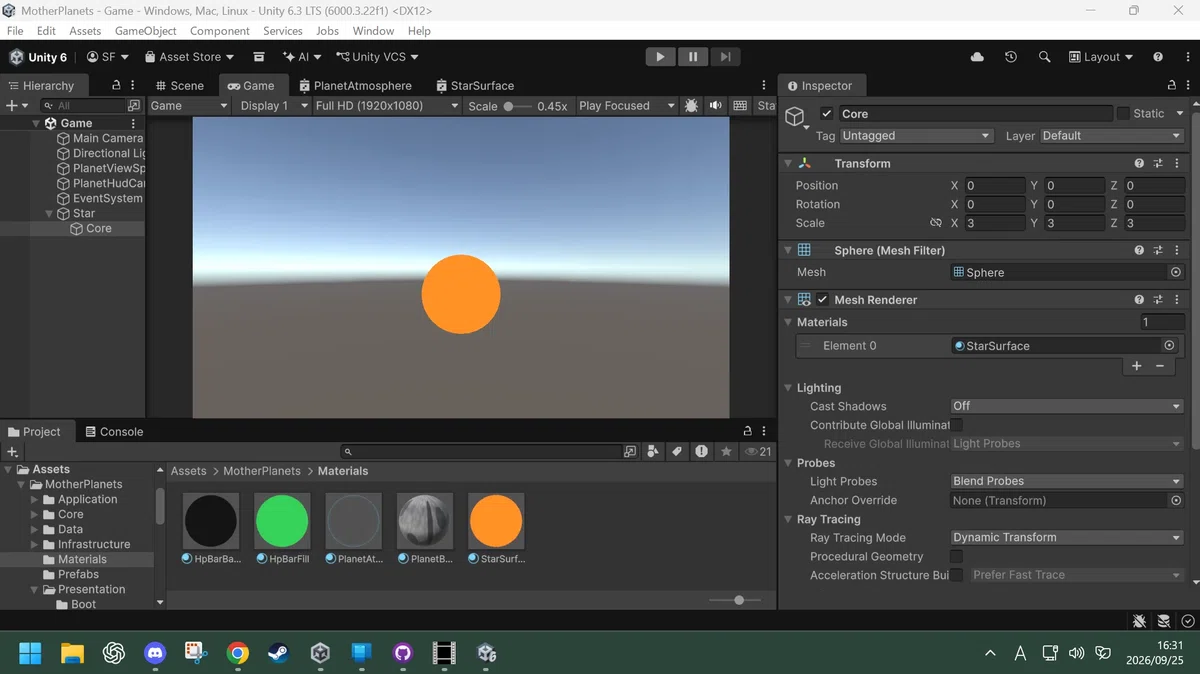The image size is (1200, 674).
Task: Lock the Inspector with the padlock icon
Action: [x=1172, y=85]
